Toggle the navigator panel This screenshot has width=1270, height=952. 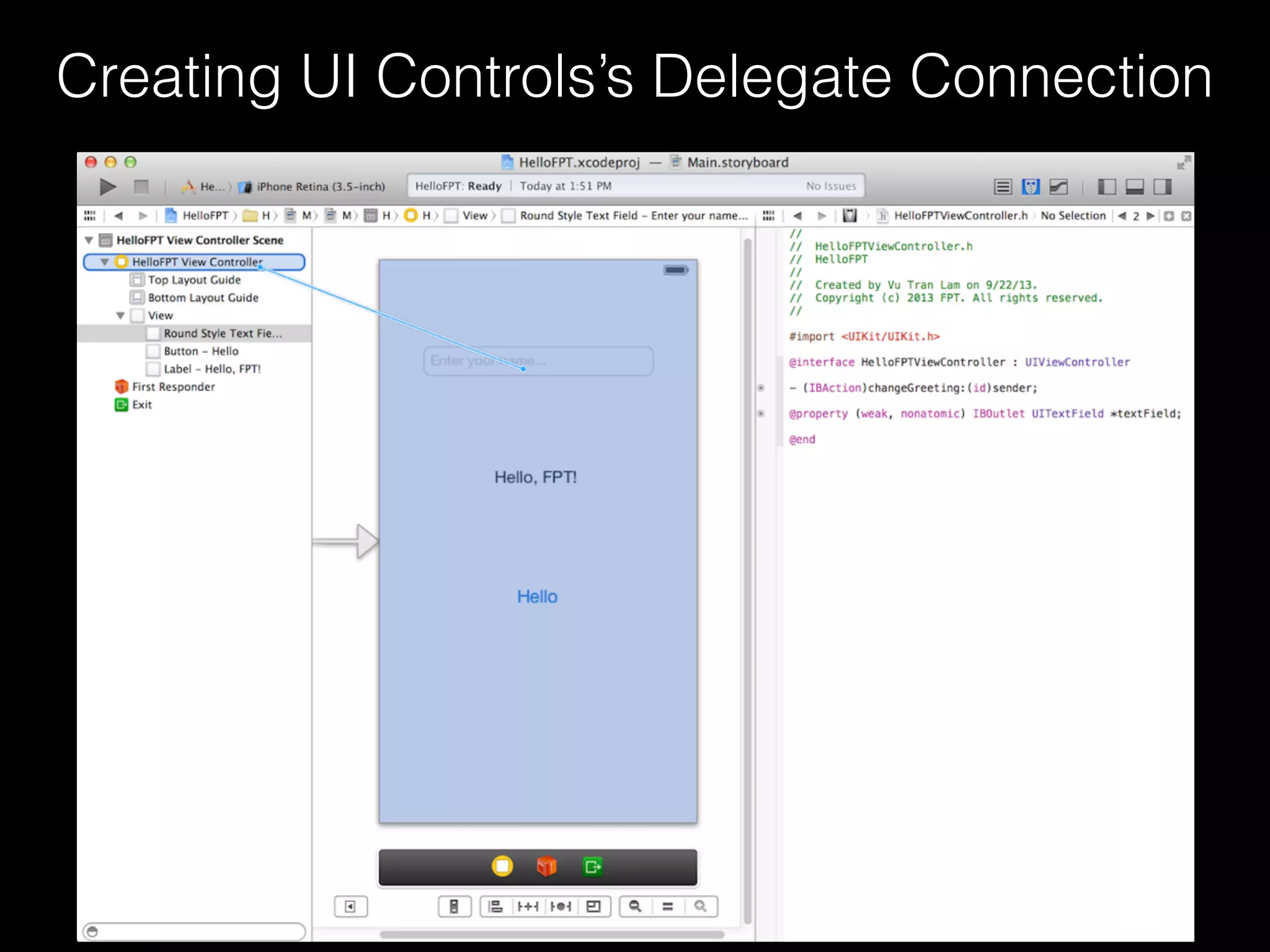pos(1107,187)
